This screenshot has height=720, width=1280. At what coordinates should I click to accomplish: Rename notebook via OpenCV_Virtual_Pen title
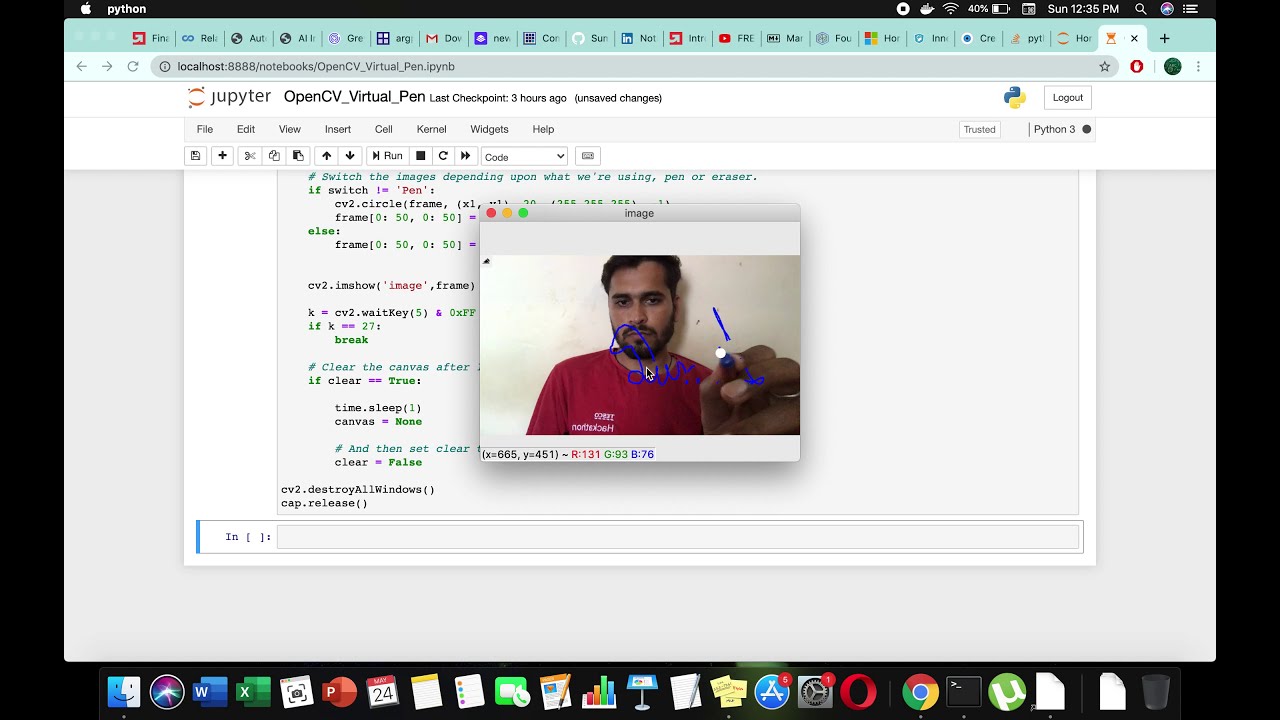point(354,97)
